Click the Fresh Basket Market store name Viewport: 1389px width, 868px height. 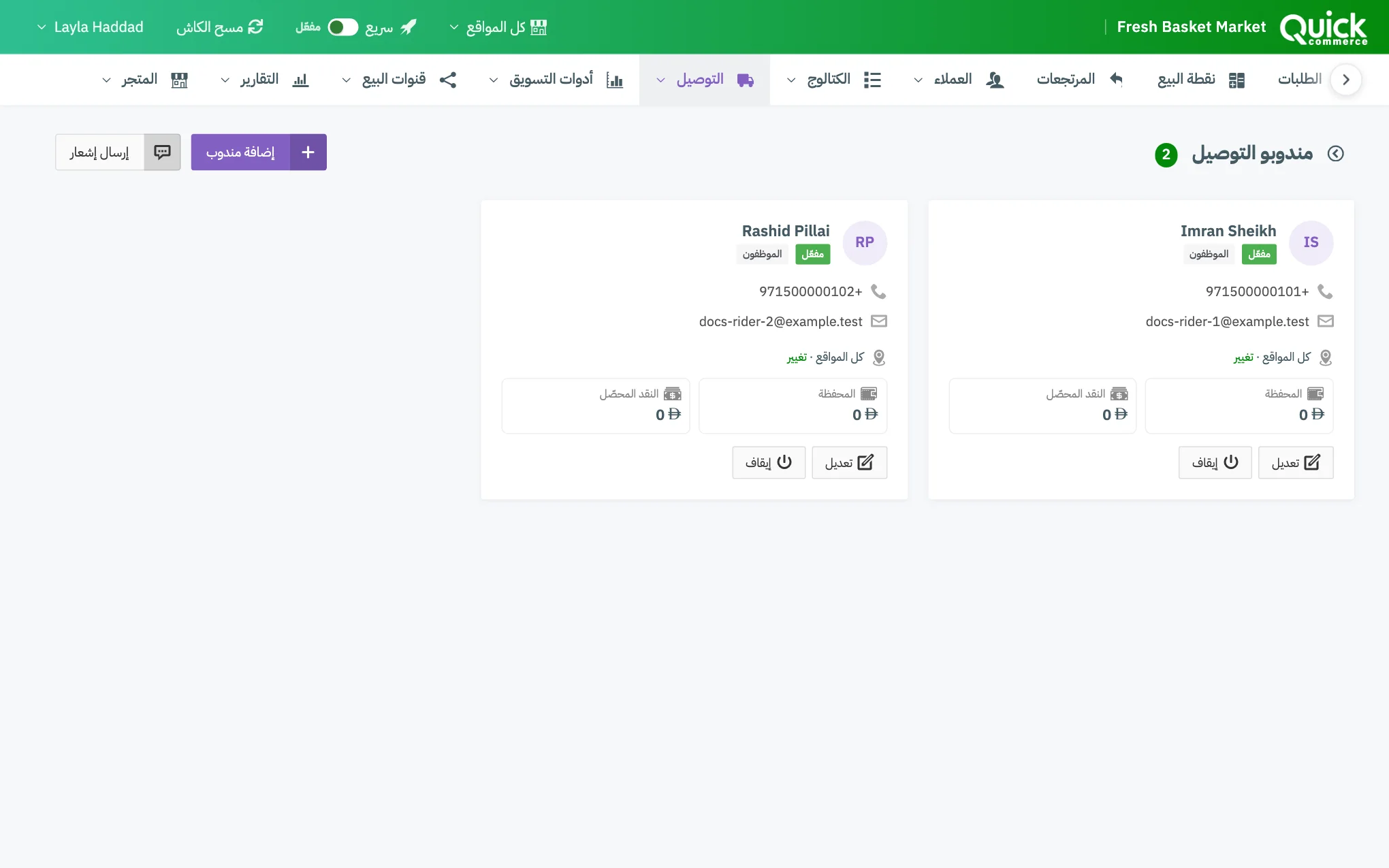(1191, 27)
